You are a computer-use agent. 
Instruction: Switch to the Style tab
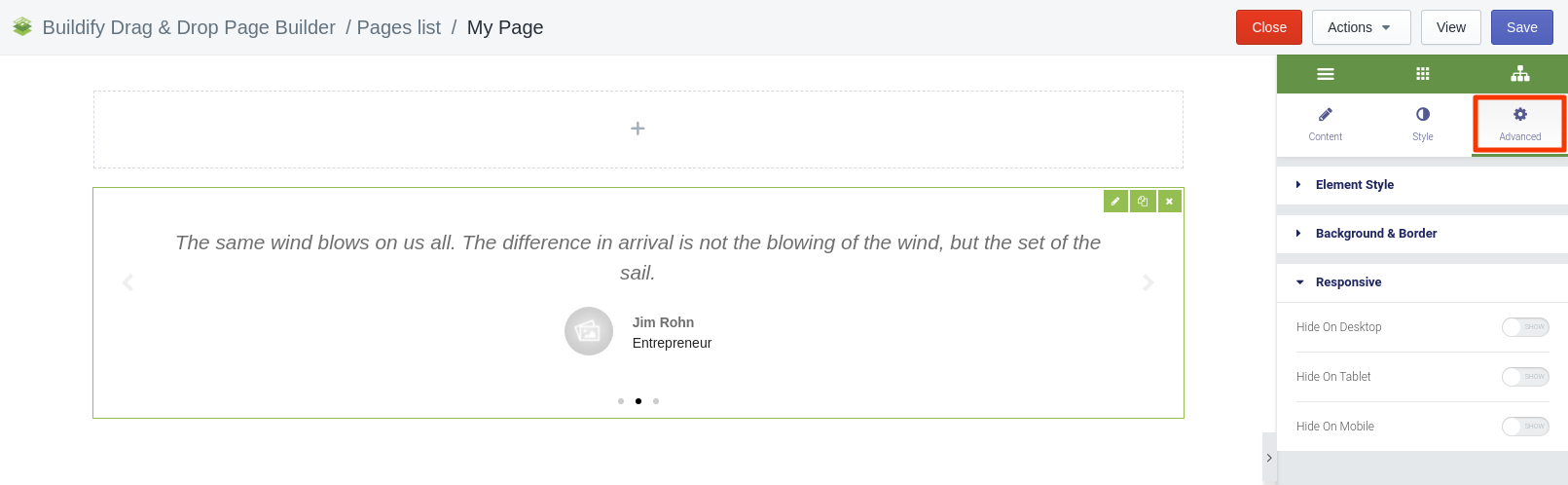coord(1422,124)
